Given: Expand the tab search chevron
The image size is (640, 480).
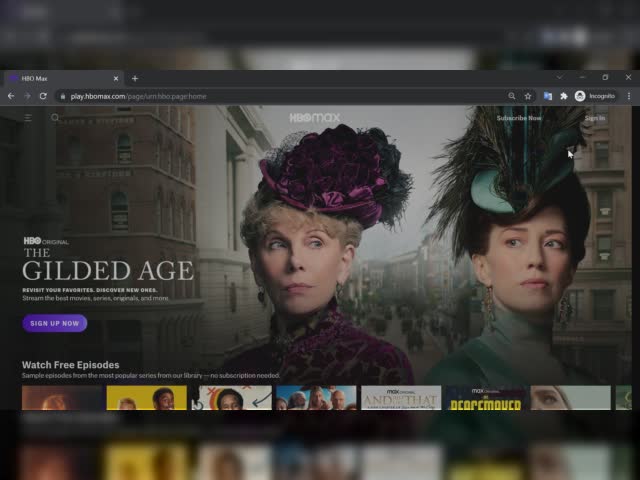Looking at the screenshot, I should tap(560, 77).
